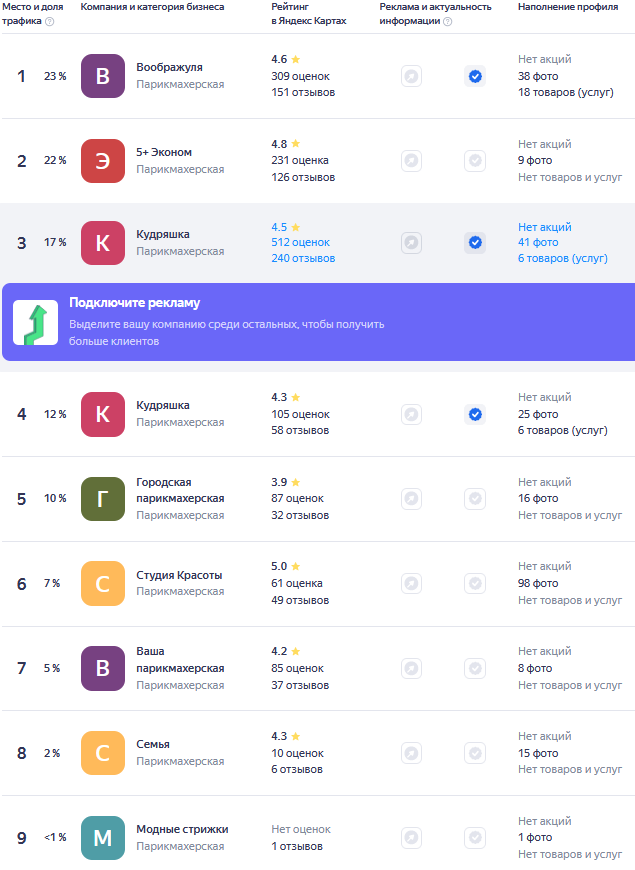Click the avatar of Кудряшка with 105 оценок
This screenshot has height=870, width=635.
pyautogui.click(x=103, y=414)
